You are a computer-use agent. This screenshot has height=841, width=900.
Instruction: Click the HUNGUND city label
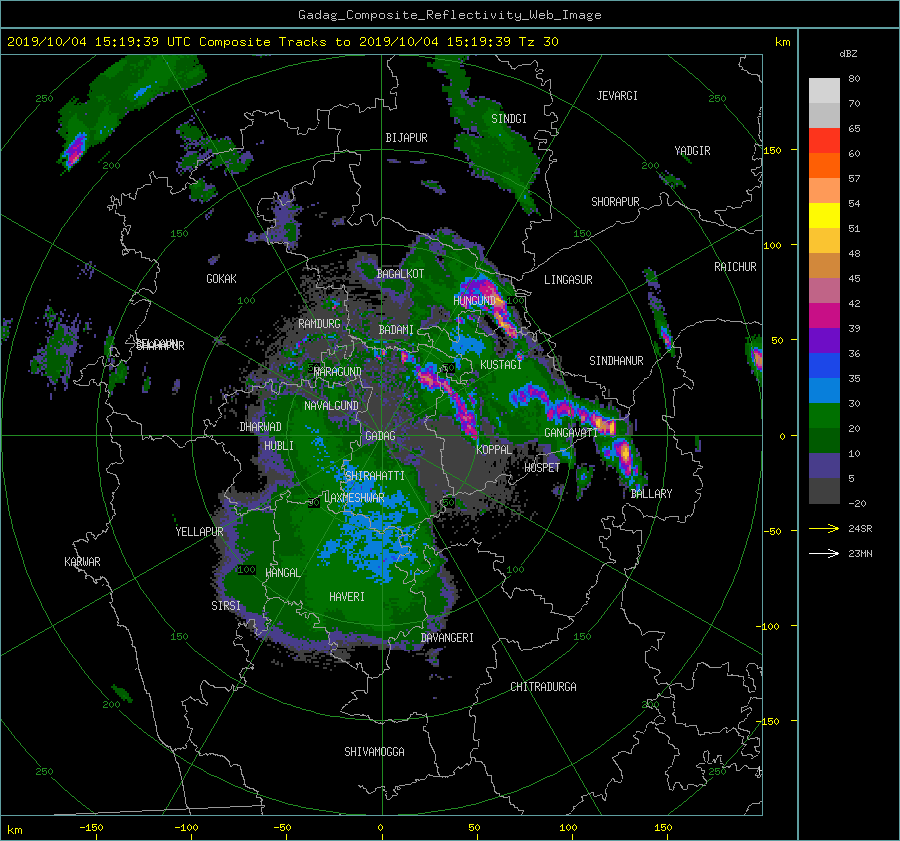[x=474, y=301]
